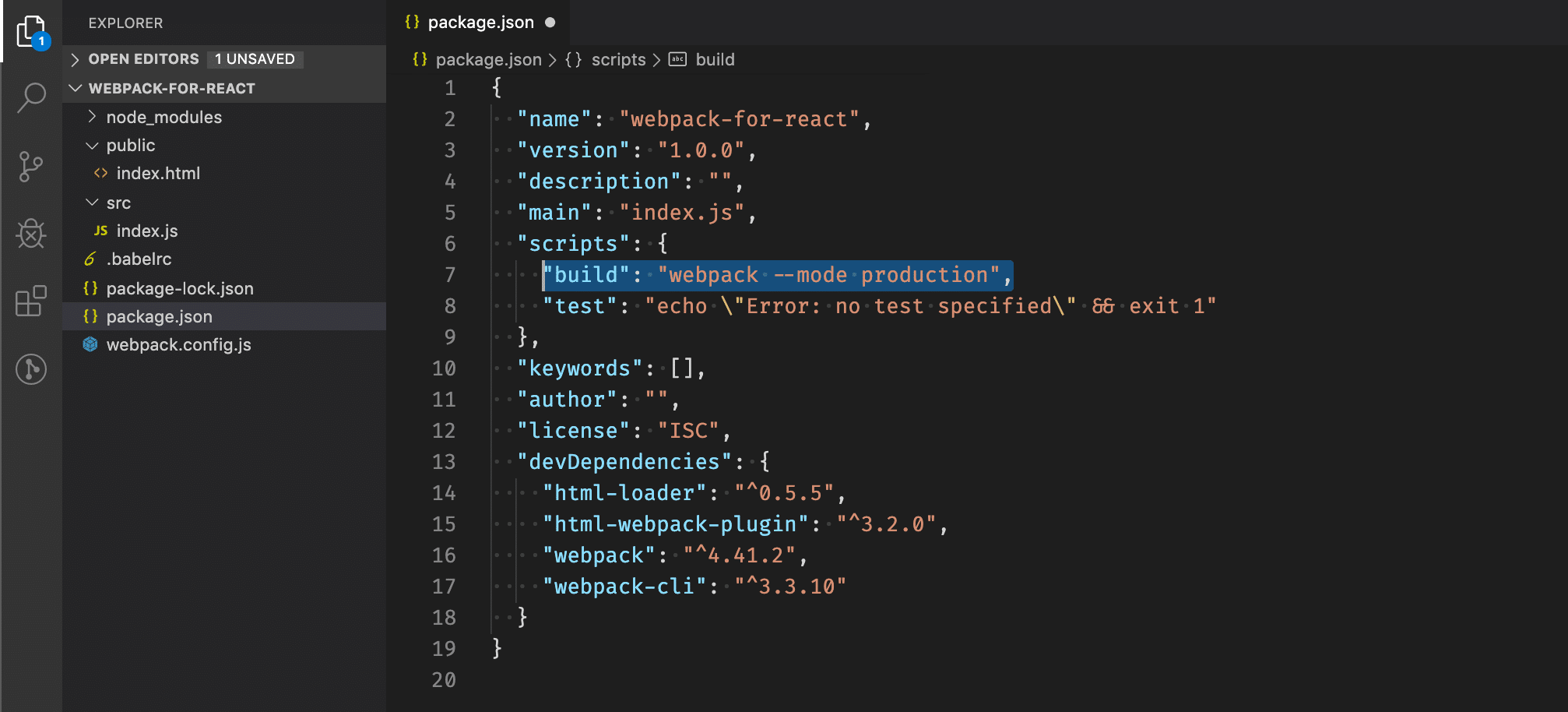Click the HTML icon beside index.html
This screenshot has height=712, width=1568.
coord(101,173)
